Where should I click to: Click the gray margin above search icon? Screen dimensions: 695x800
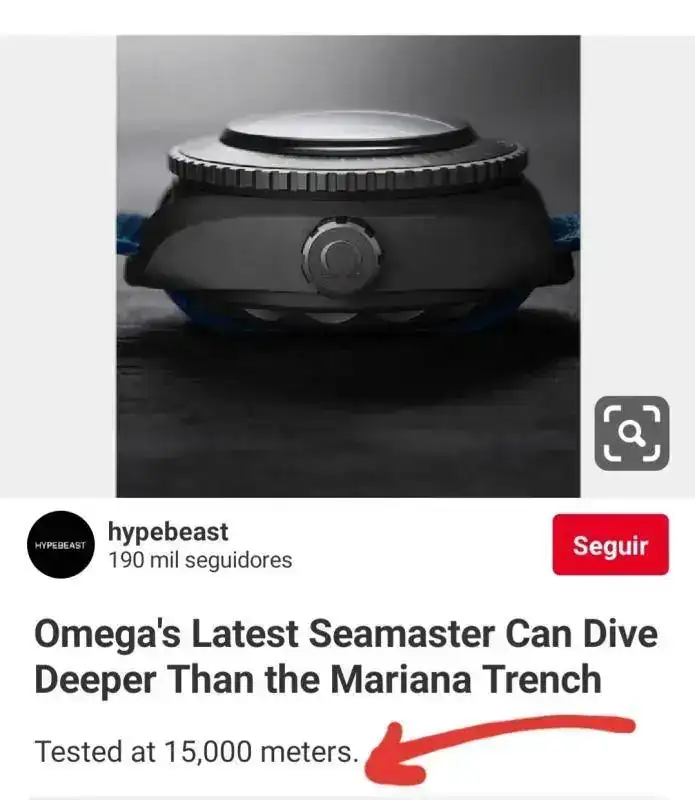pyautogui.click(x=637, y=214)
